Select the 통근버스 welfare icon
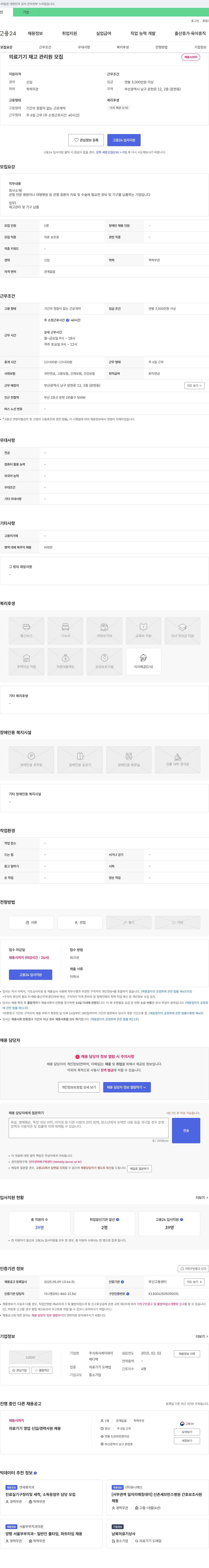The width and height of the screenshot is (209, 1568). pyautogui.click(x=26, y=631)
